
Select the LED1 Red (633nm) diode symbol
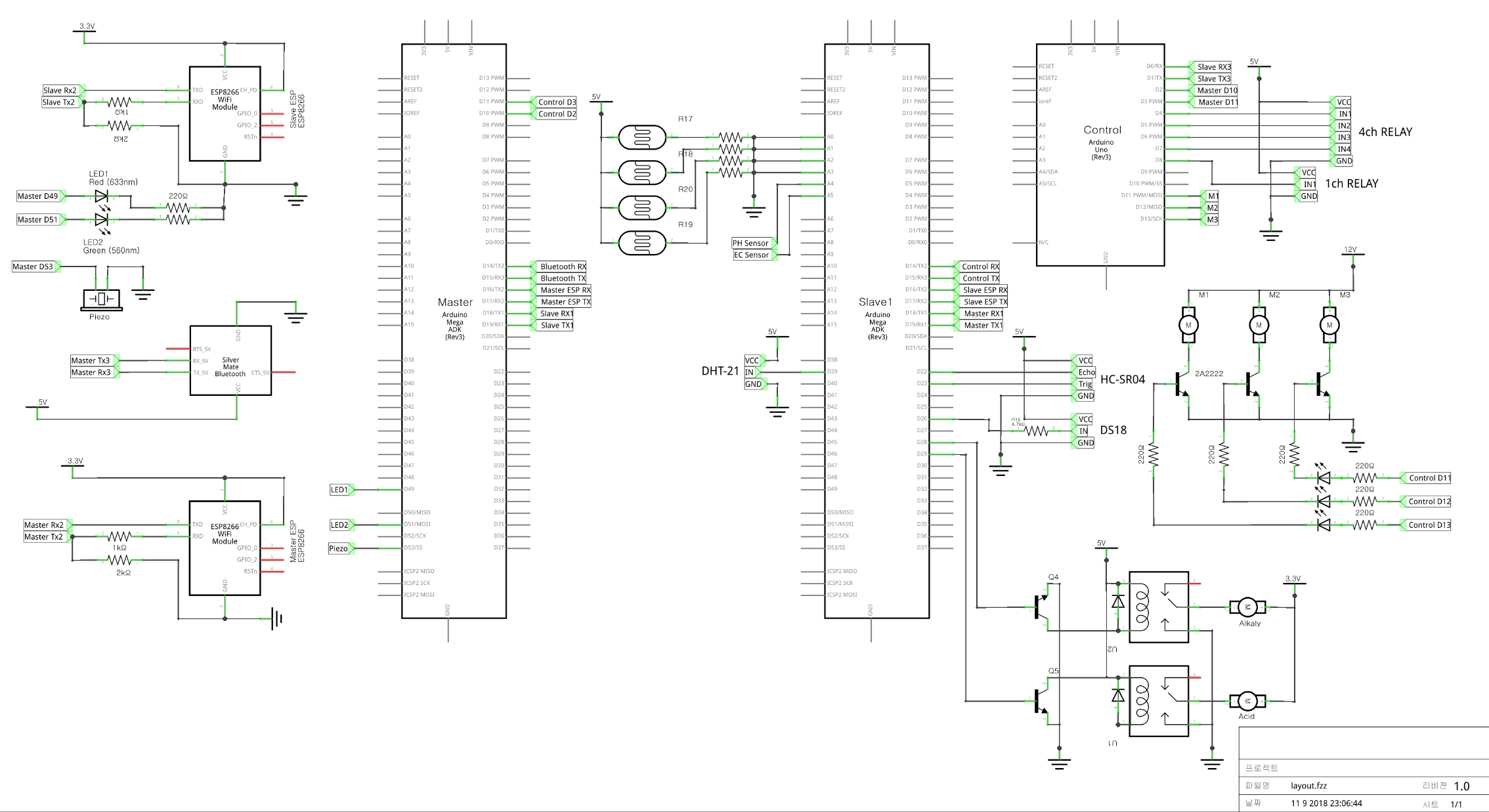(101, 196)
